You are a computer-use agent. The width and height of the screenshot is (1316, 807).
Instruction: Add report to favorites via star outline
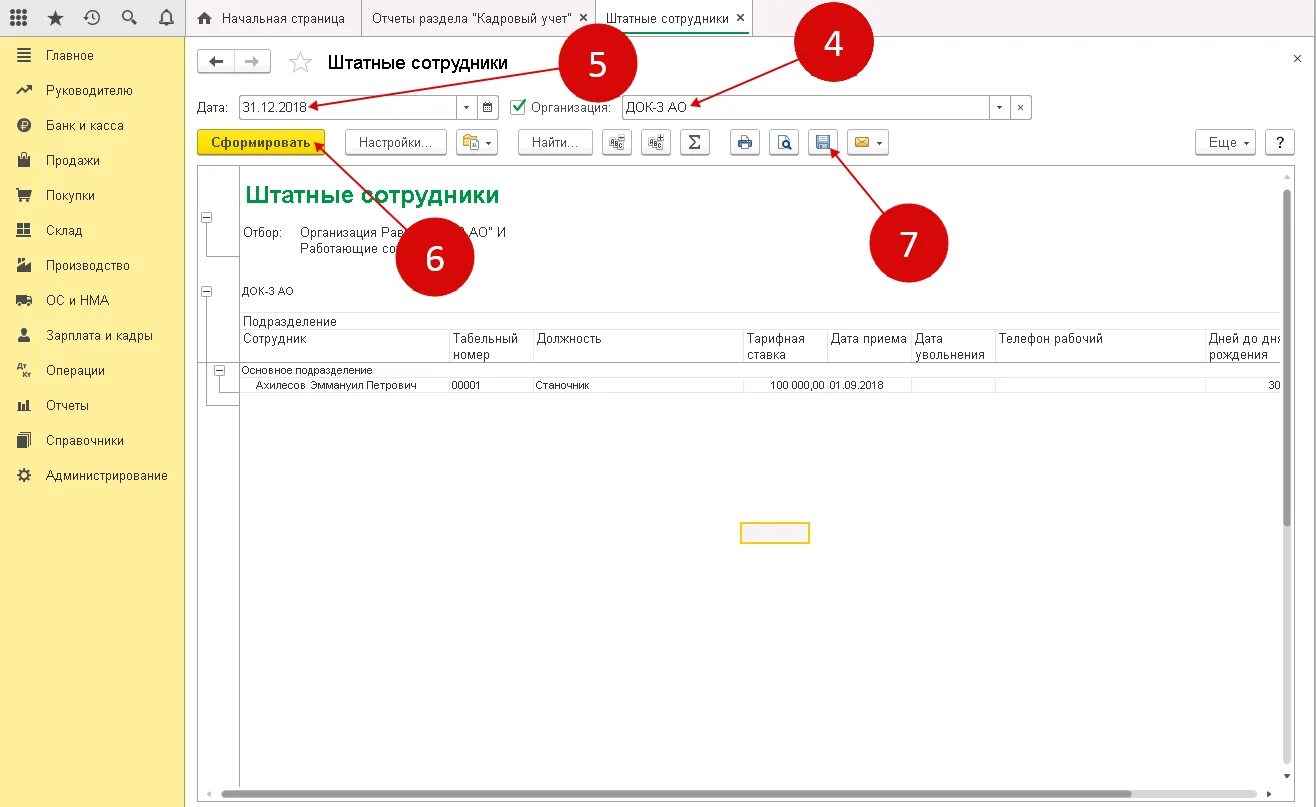pyautogui.click(x=299, y=63)
